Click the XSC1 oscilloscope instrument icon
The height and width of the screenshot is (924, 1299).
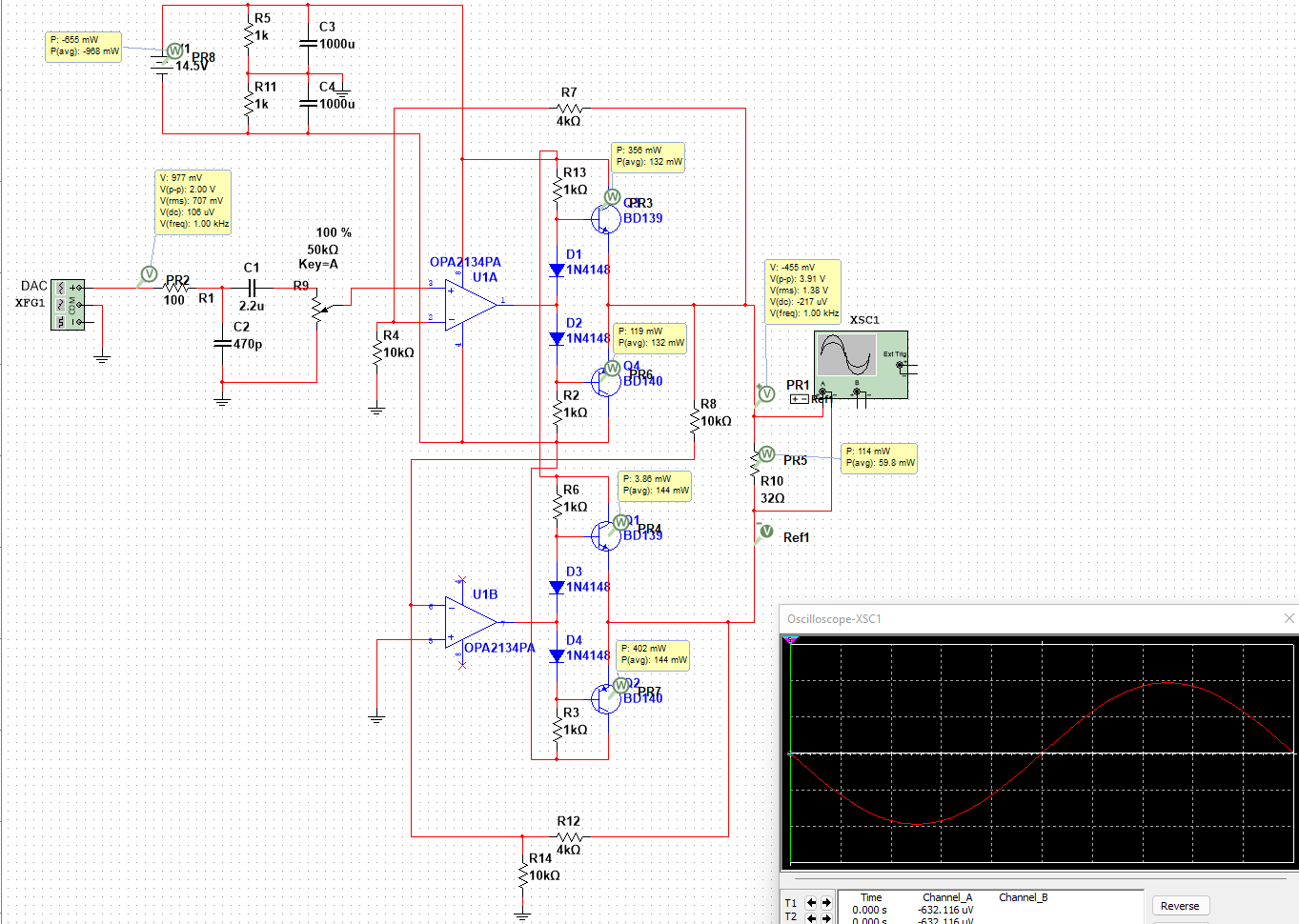tap(861, 365)
